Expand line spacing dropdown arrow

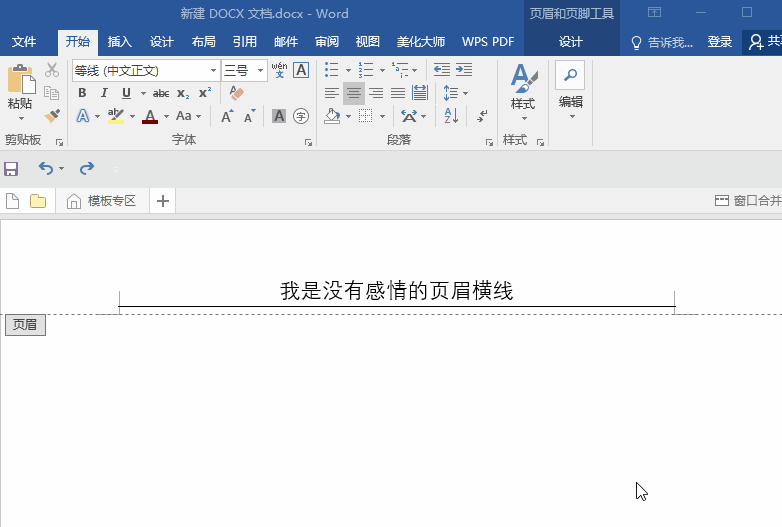coord(465,93)
